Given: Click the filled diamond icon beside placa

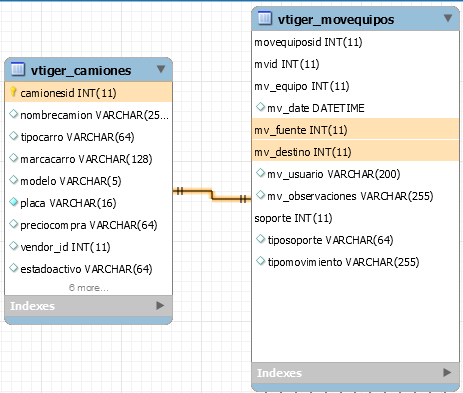Looking at the screenshot, I should (x=13, y=202).
